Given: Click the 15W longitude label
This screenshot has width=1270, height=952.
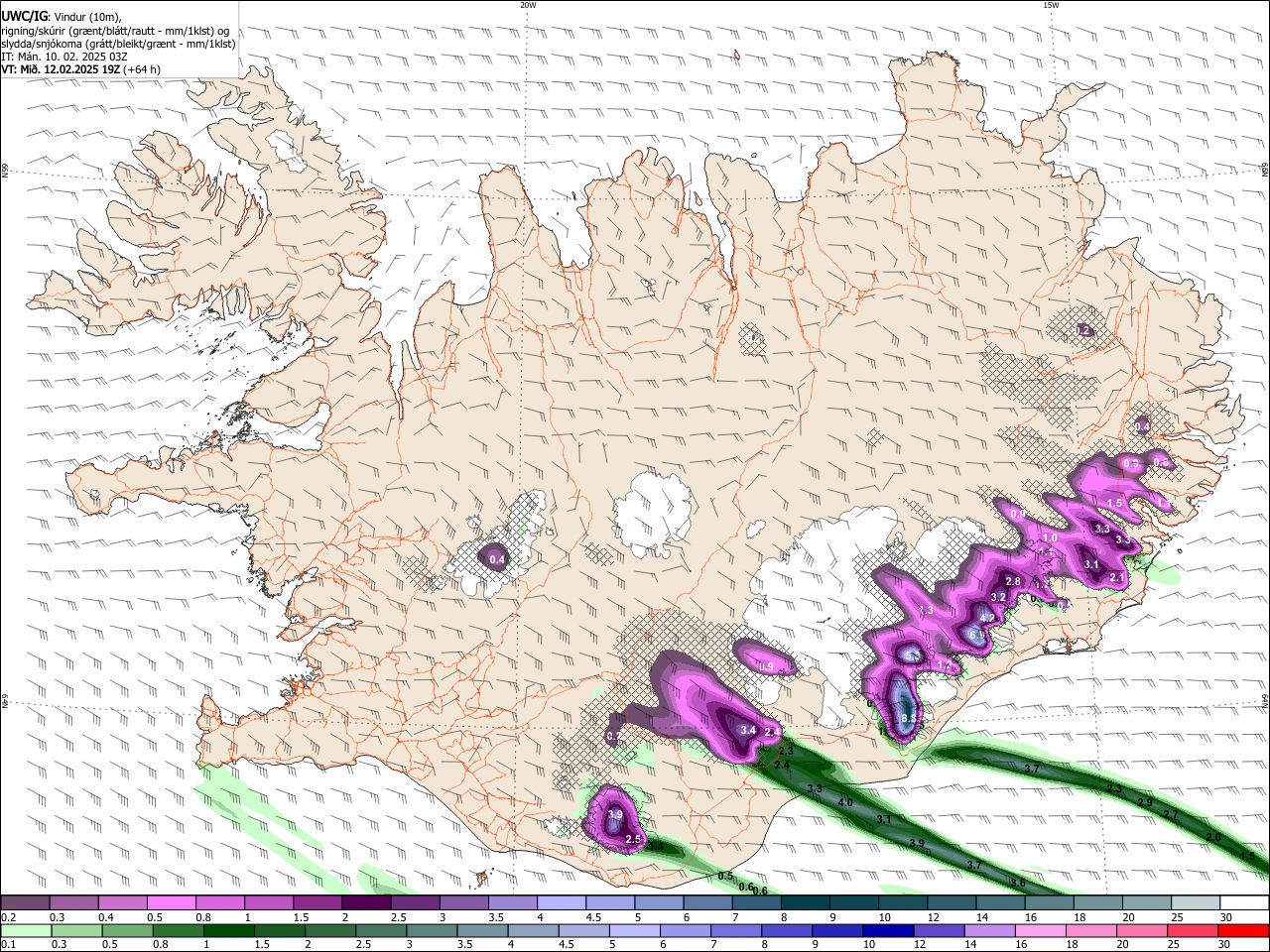Looking at the screenshot, I should (1050, 5).
